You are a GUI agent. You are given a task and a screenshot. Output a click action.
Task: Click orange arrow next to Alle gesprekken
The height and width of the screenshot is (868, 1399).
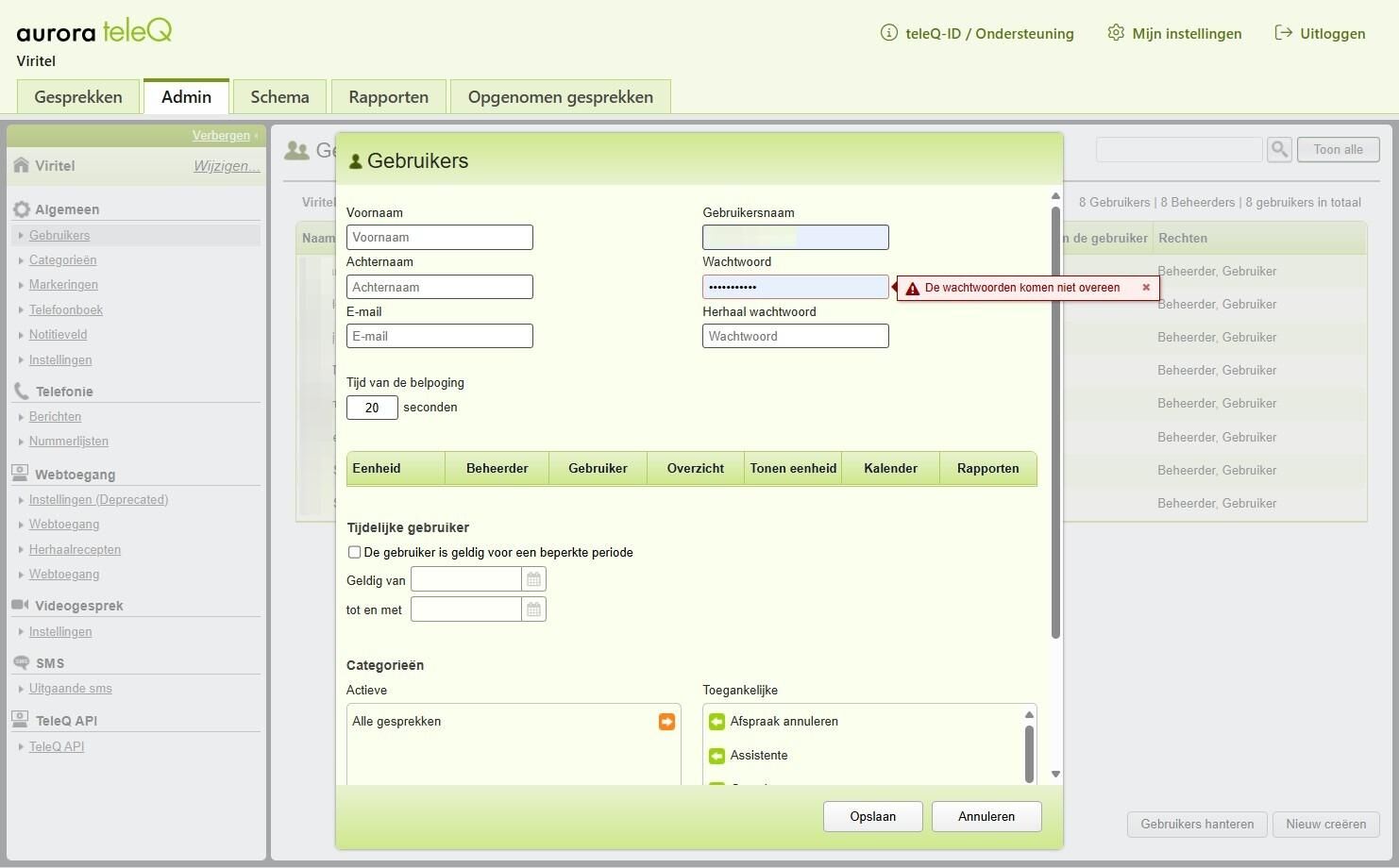coord(666,722)
